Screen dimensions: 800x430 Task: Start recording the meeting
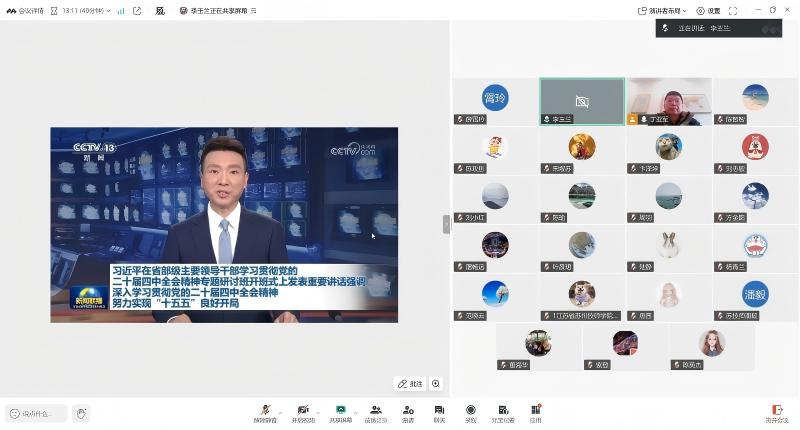[470, 411]
